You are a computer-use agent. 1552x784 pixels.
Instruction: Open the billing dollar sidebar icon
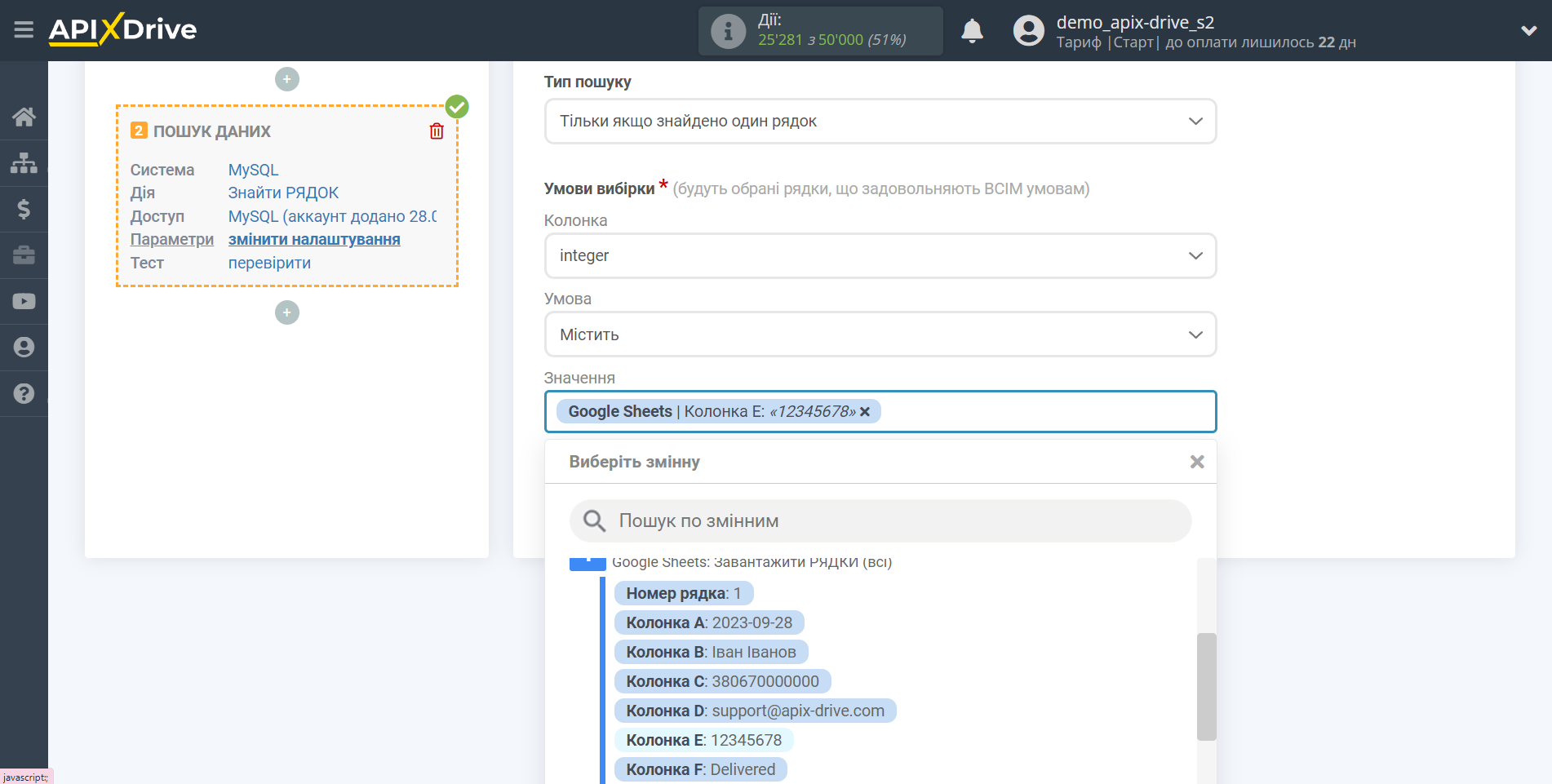pyautogui.click(x=24, y=209)
